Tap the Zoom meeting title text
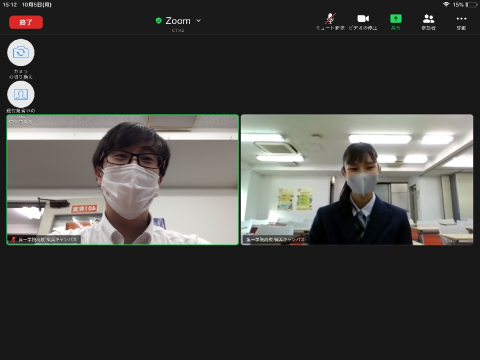This screenshot has width=480, height=360. click(x=178, y=21)
